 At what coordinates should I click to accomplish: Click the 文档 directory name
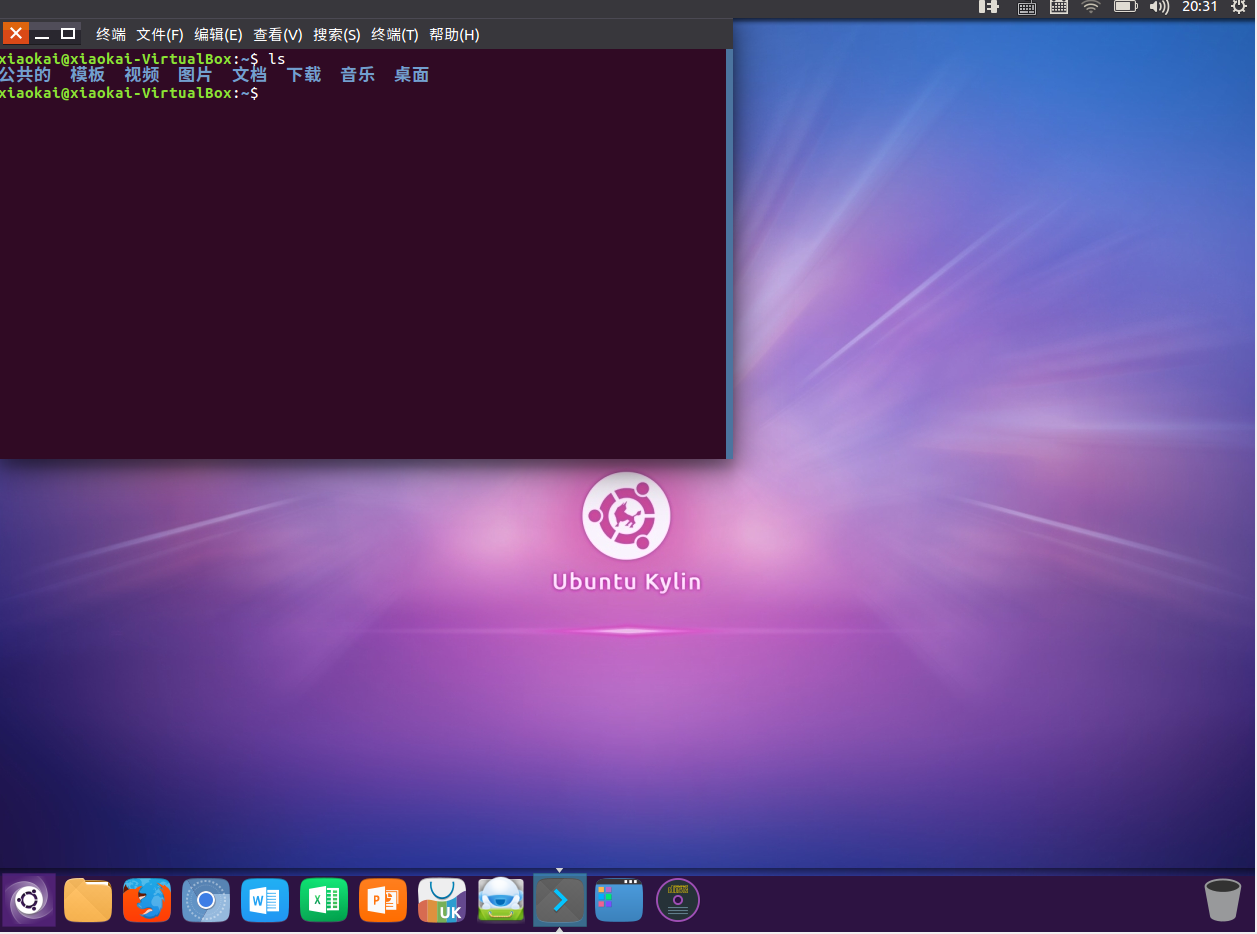(x=250, y=75)
